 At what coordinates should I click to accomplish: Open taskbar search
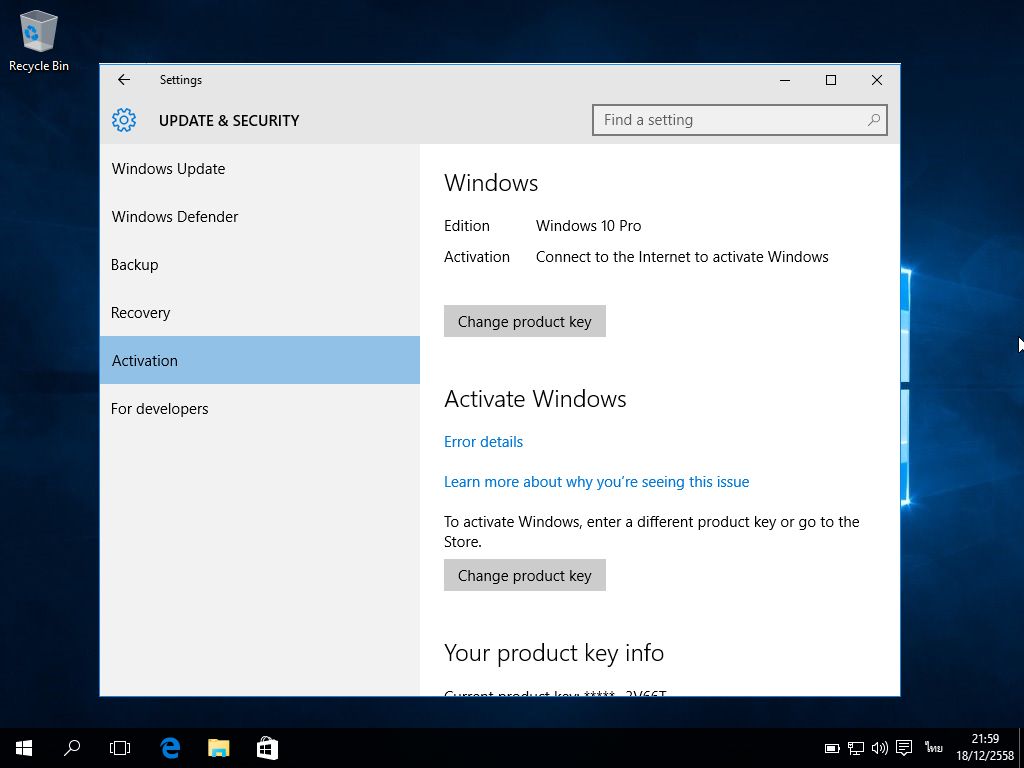click(x=72, y=748)
